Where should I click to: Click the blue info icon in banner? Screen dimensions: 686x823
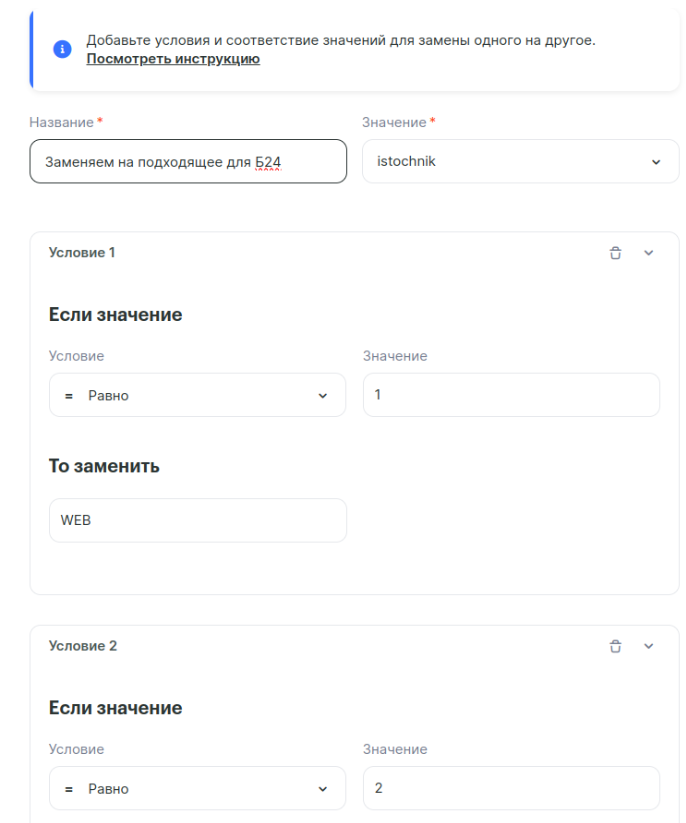coord(62,50)
